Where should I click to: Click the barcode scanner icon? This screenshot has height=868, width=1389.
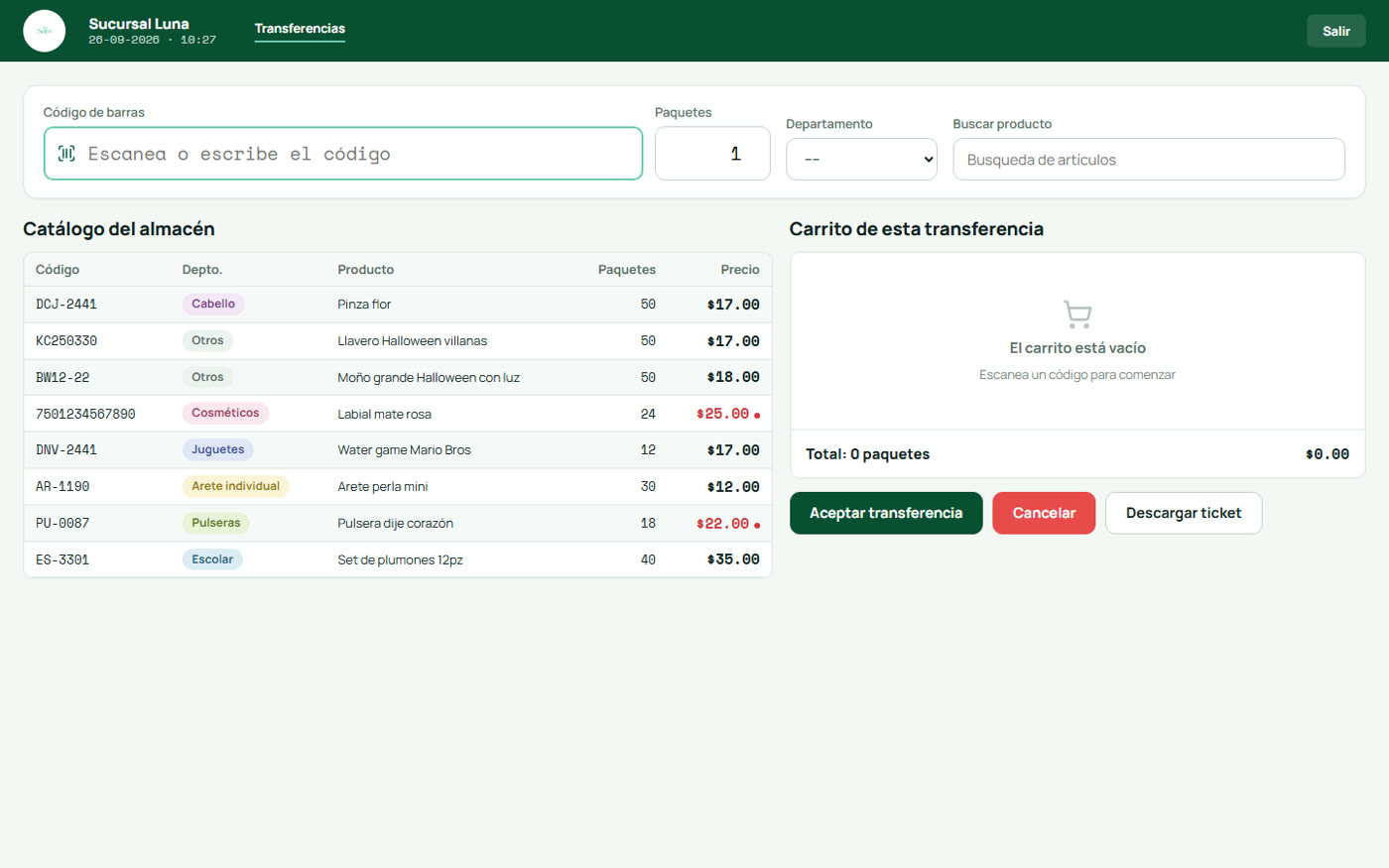pyautogui.click(x=66, y=154)
